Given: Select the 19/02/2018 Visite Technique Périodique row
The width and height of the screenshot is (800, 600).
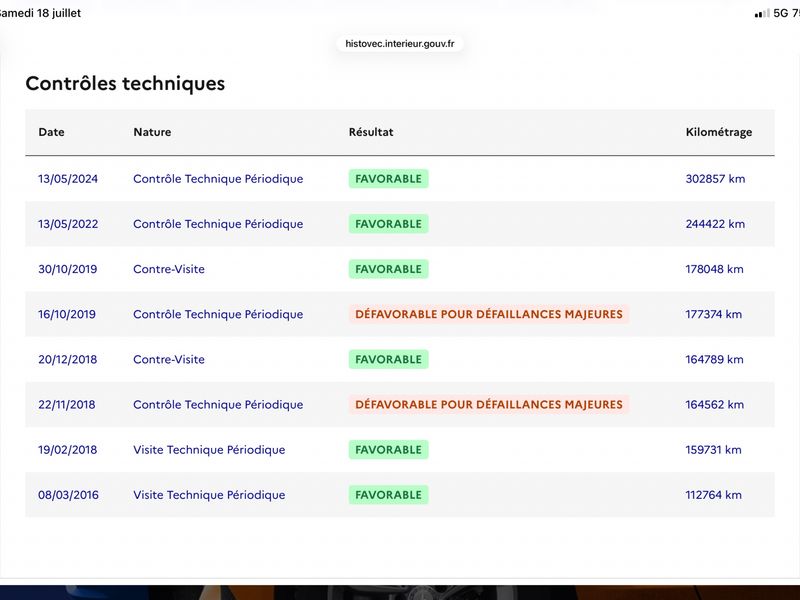Looking at the screenshot, I should (x=399, y=449).
